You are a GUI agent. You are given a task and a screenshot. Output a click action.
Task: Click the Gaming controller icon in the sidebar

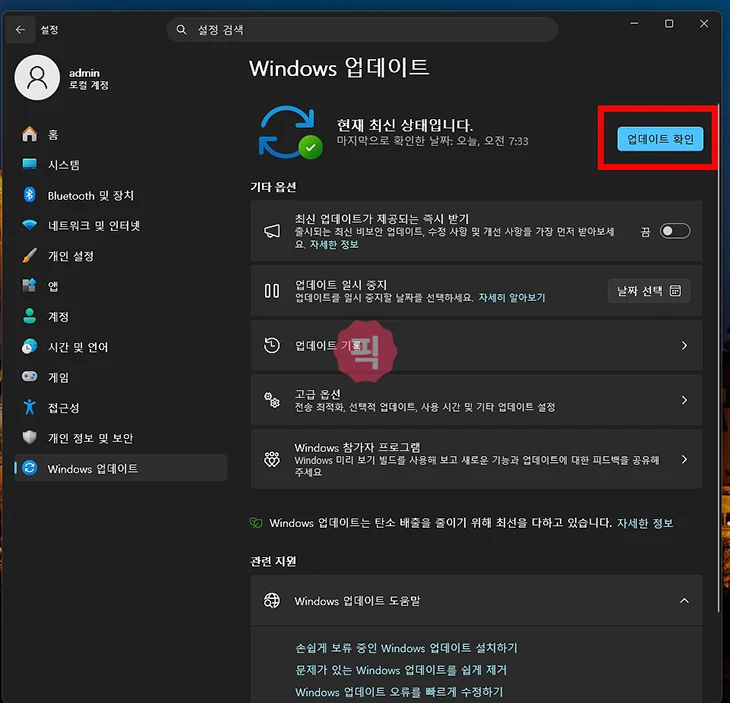tap(29, 376)
